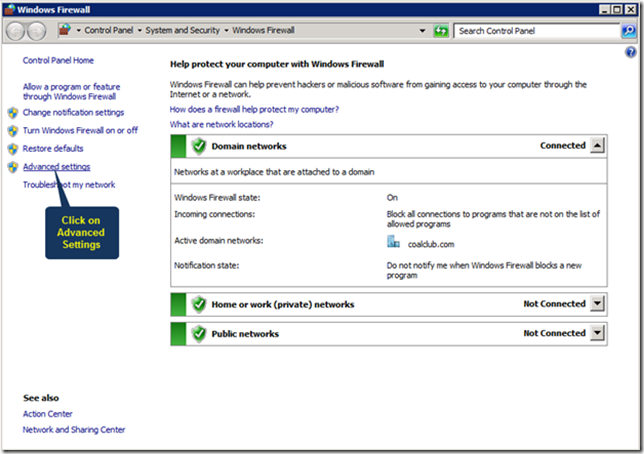Screen dimensions: 644x454
Task: Open dropdown arrow before Control Panel breadcrumb
Action: tap(78, 31)
